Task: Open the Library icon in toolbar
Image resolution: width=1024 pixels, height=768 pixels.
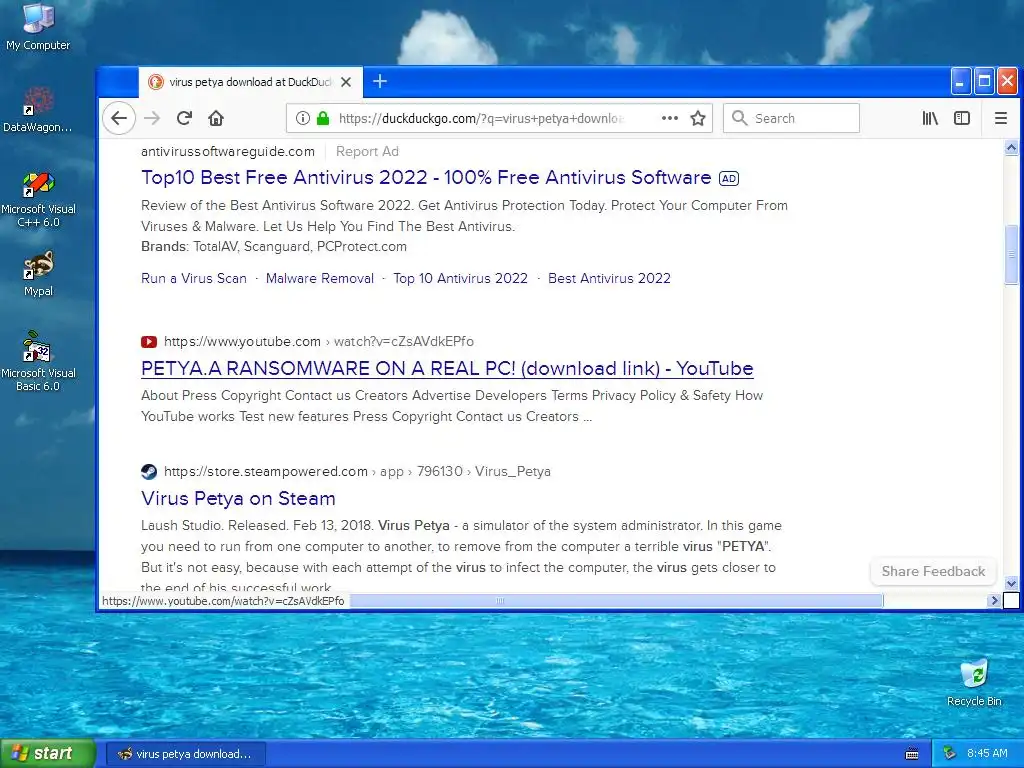Action: (x=930, y=118)
